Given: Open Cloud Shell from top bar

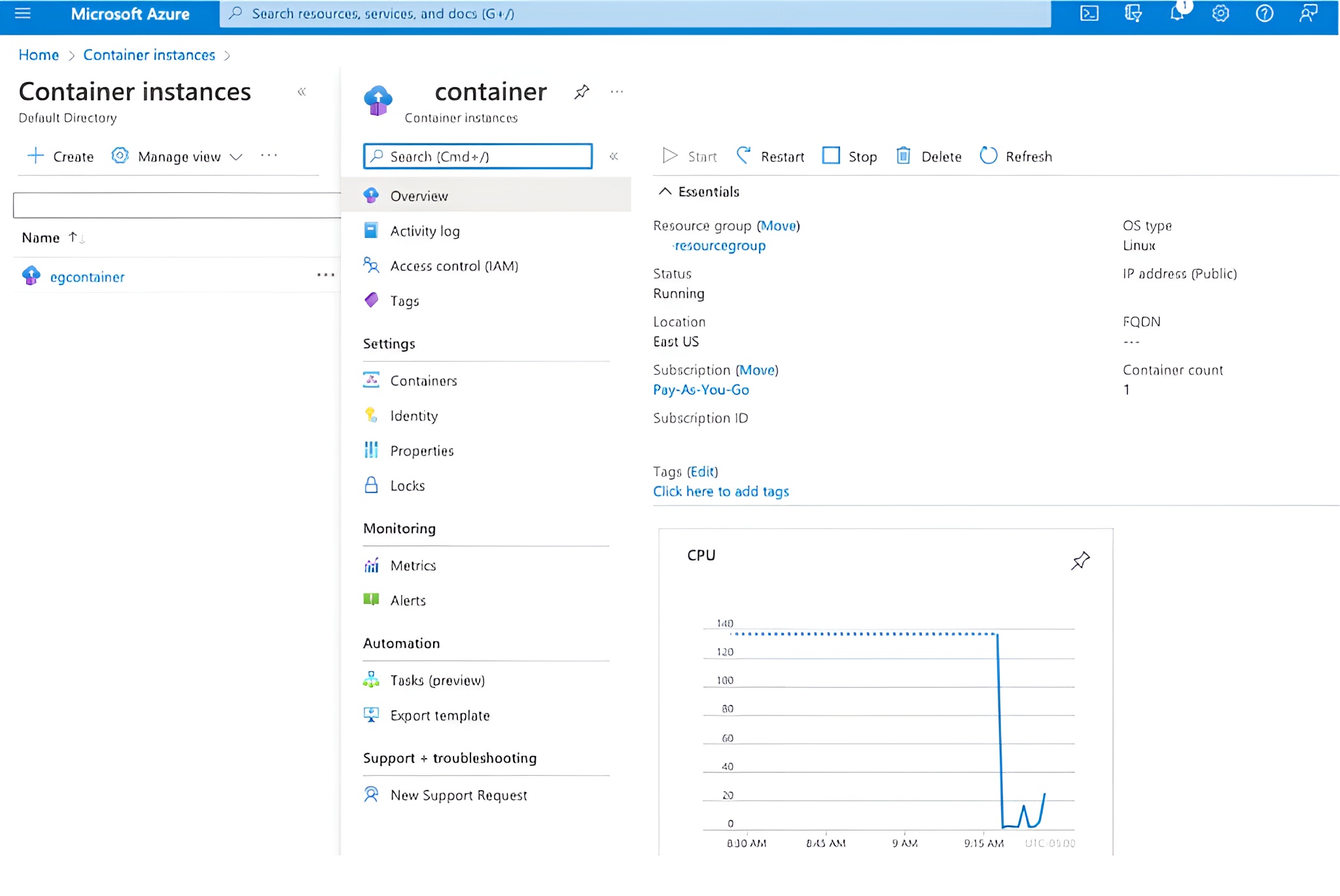Looking at the screenshot, I should 1089,14.
